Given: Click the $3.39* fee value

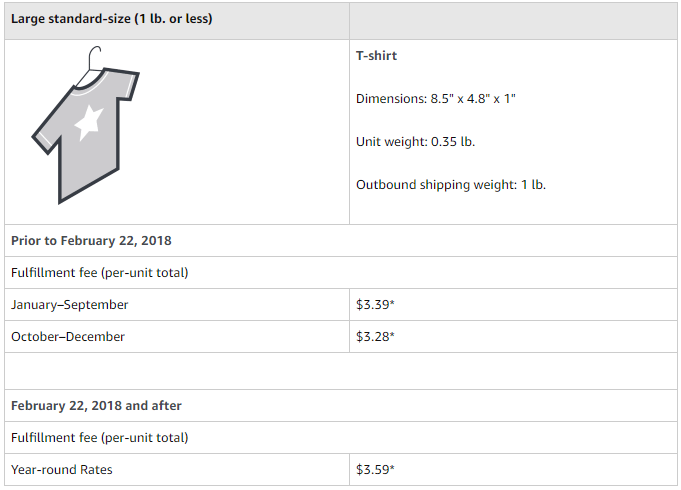Looking at the screenshot, I should coord(375,305).
